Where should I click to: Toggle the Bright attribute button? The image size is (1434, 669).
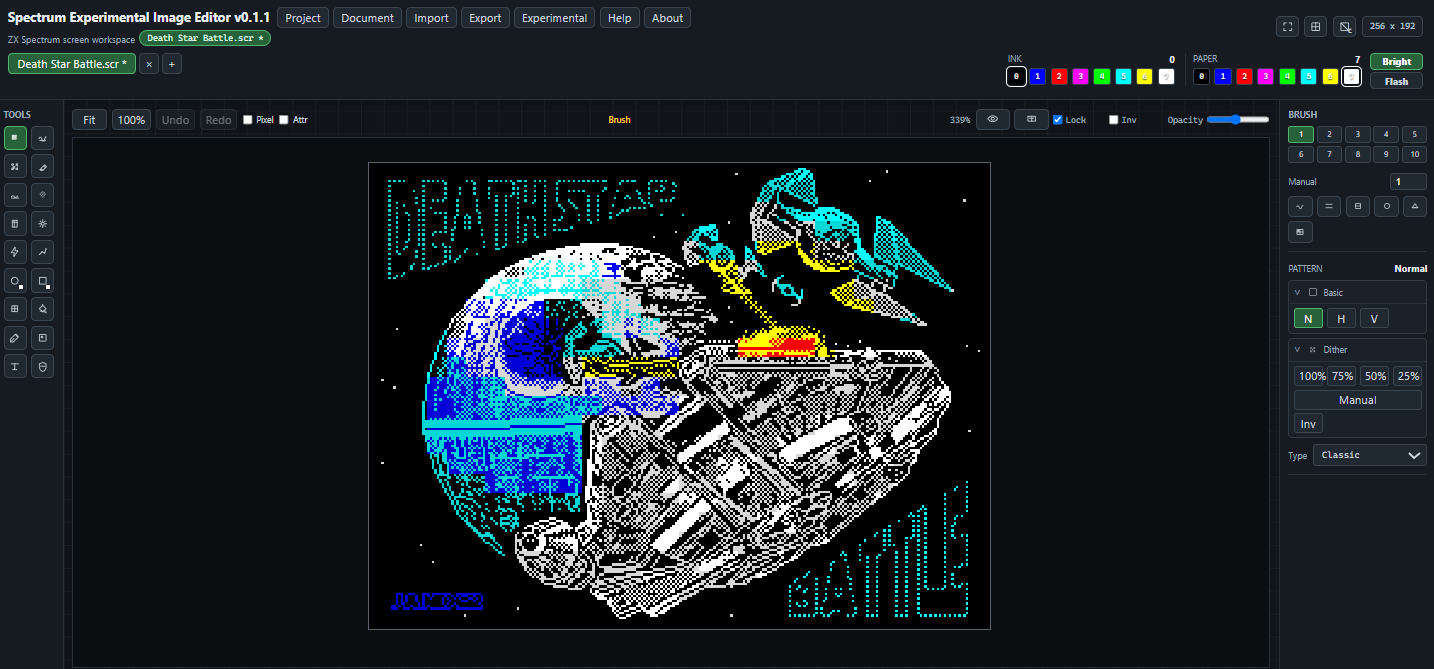tap(1397, 62)
